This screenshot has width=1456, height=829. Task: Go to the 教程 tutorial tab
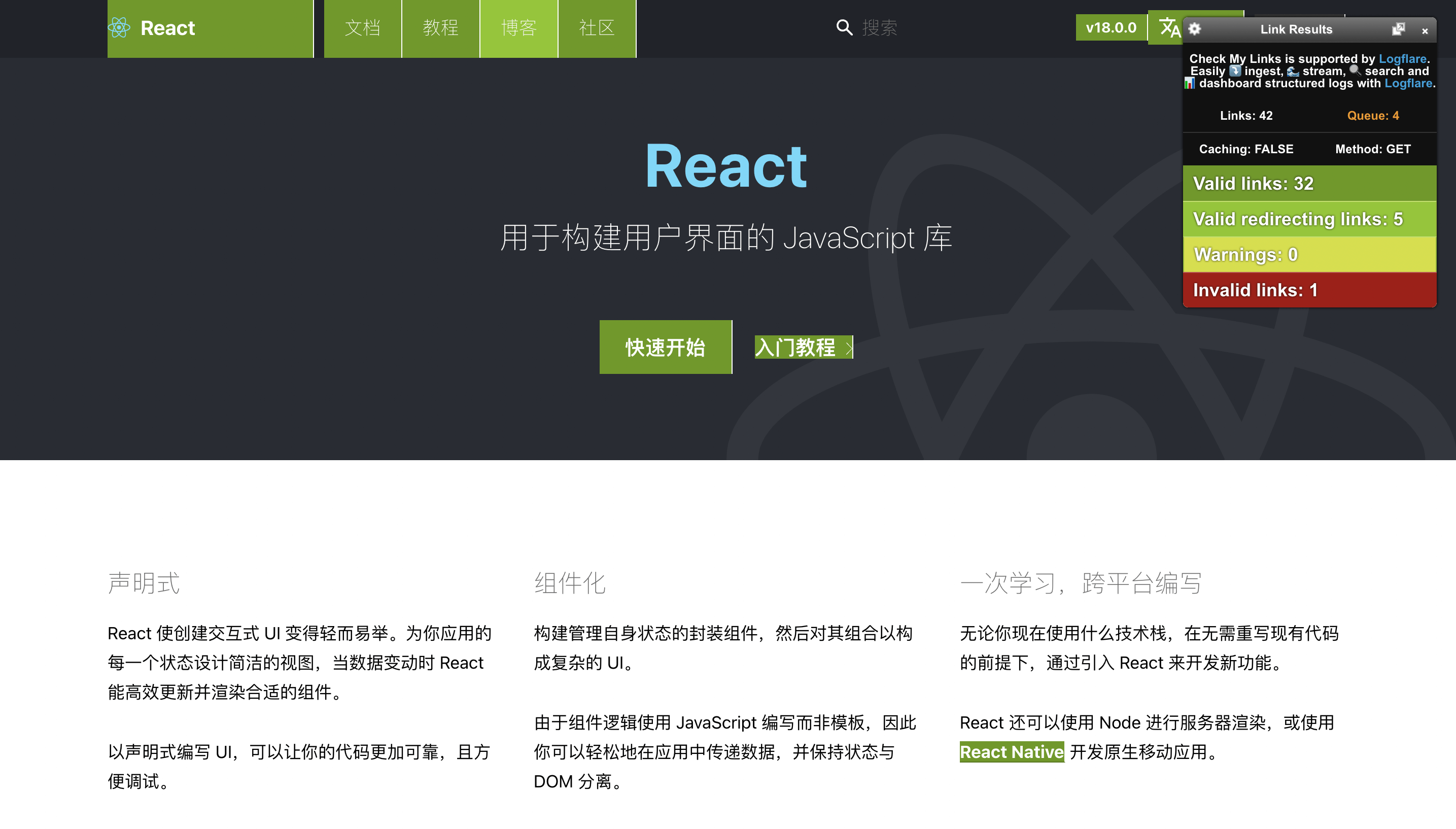440,28
